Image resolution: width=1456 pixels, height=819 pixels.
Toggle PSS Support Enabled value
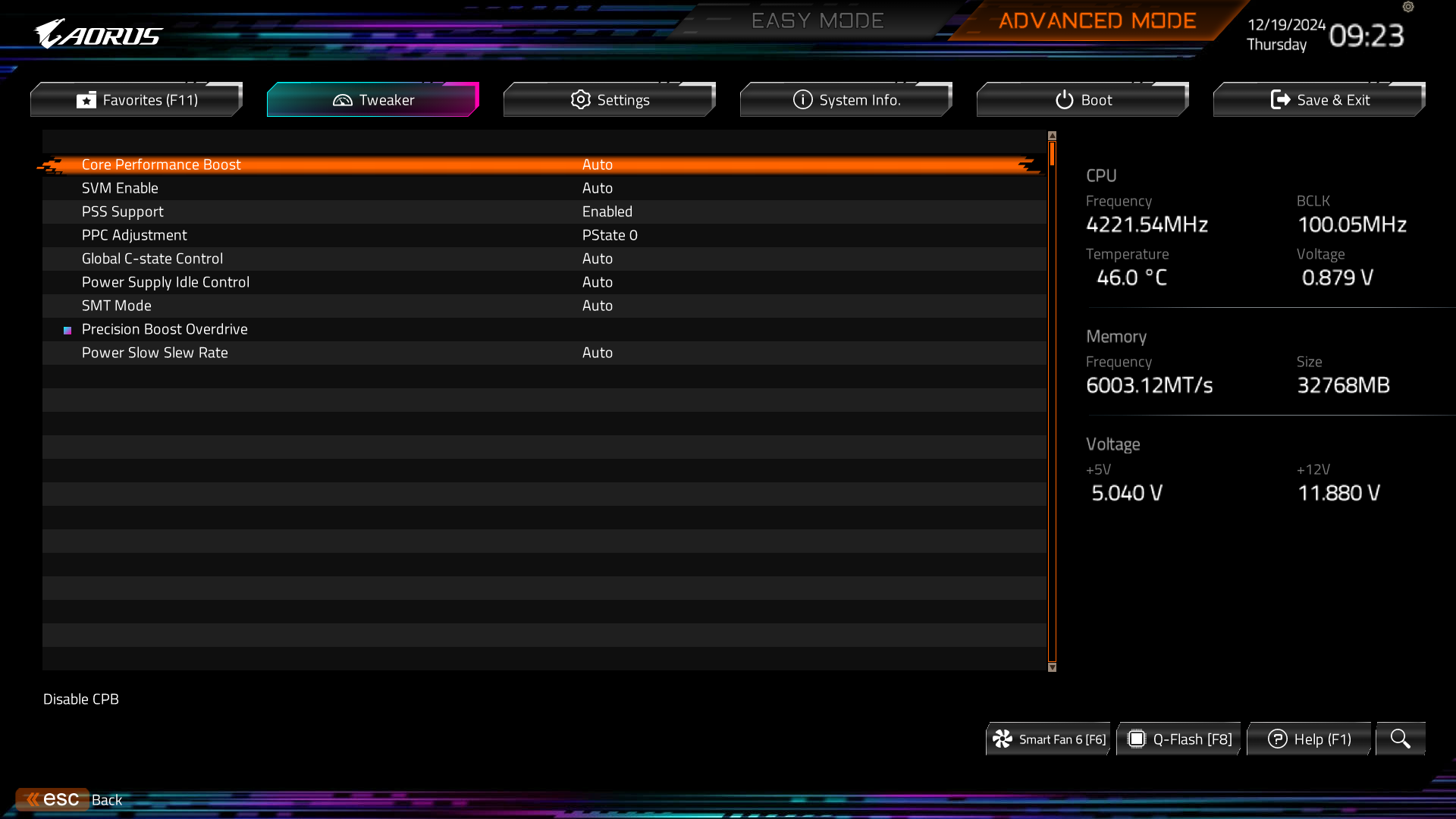pos(607,212)
